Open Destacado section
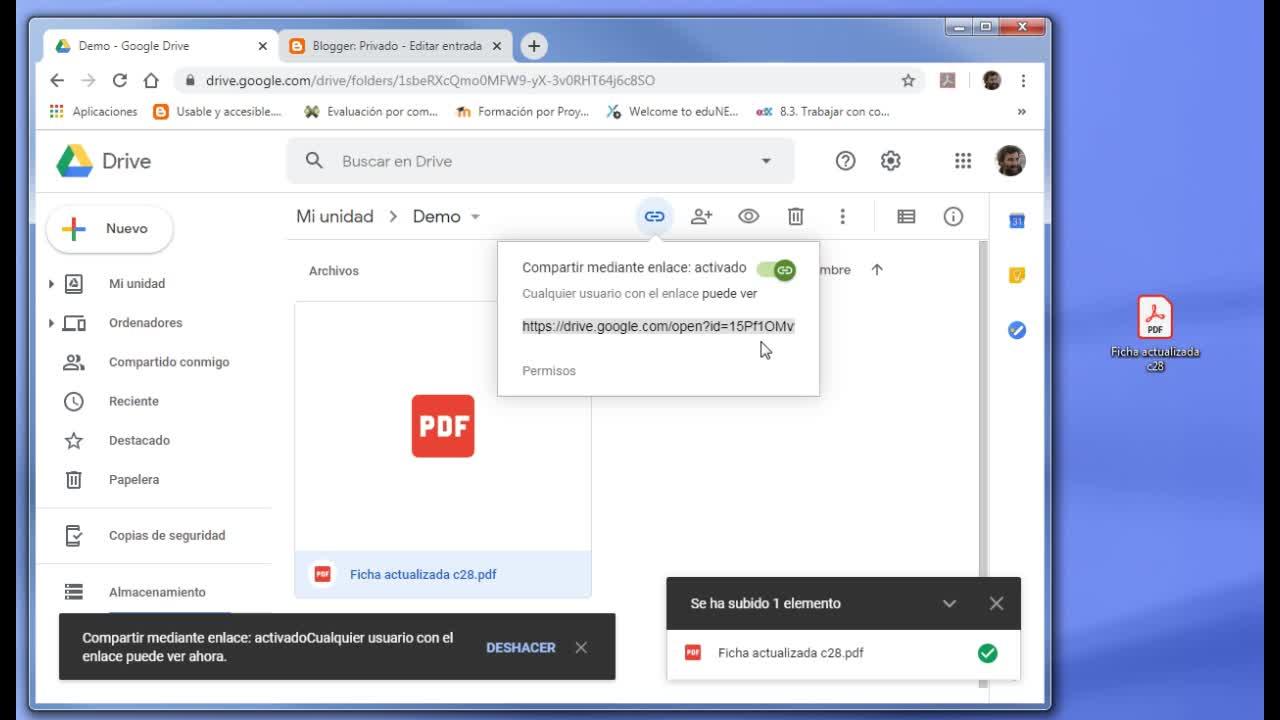Image resolution: width=1280 pixels, height=720 pixels. pyautogui.click(x=139, y=440)
